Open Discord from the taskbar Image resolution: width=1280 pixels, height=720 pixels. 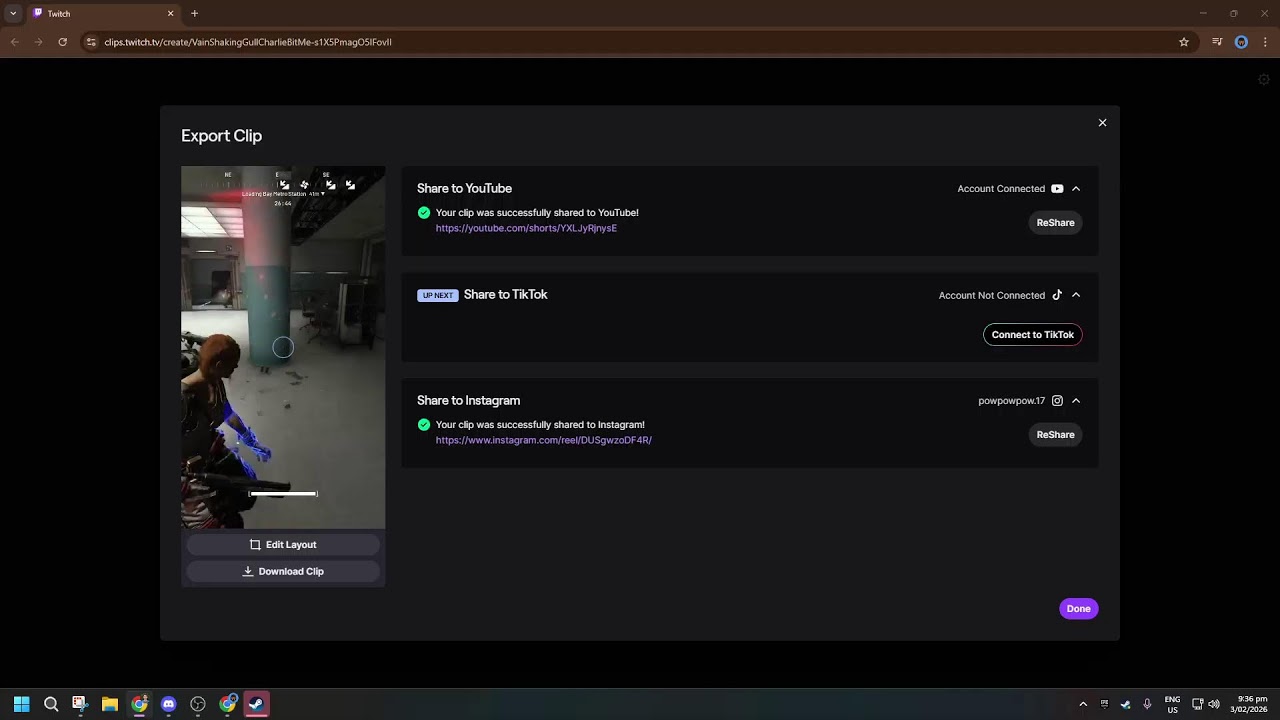pos(169,704)
